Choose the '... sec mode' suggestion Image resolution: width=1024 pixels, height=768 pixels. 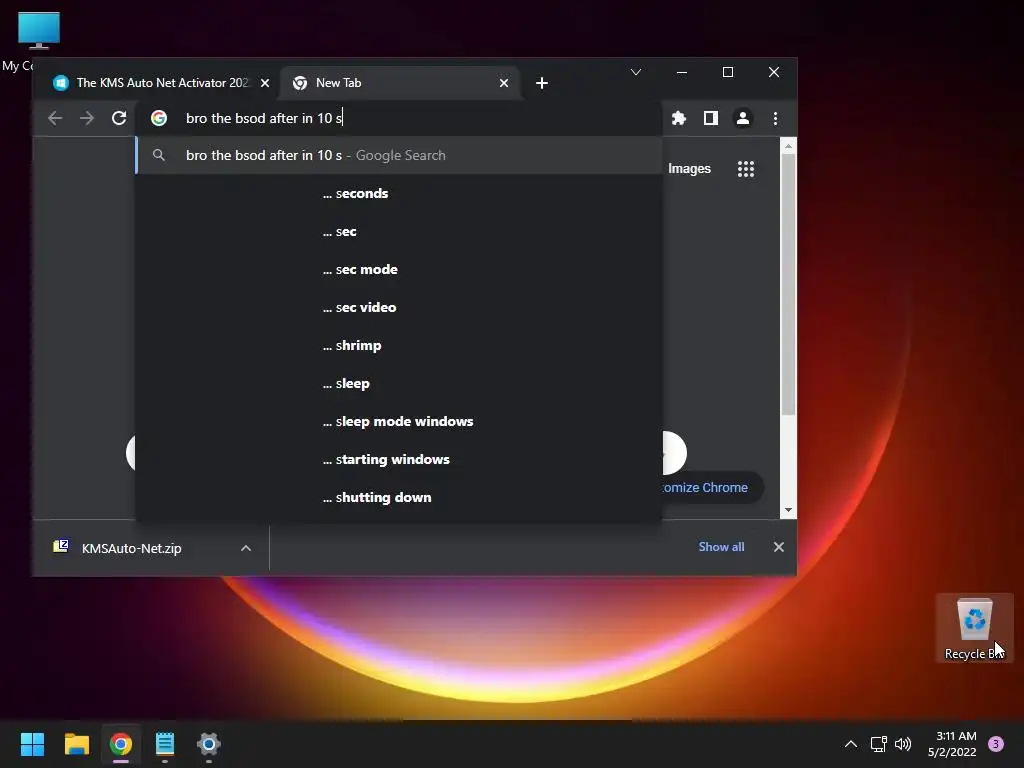tap(399, 269)
